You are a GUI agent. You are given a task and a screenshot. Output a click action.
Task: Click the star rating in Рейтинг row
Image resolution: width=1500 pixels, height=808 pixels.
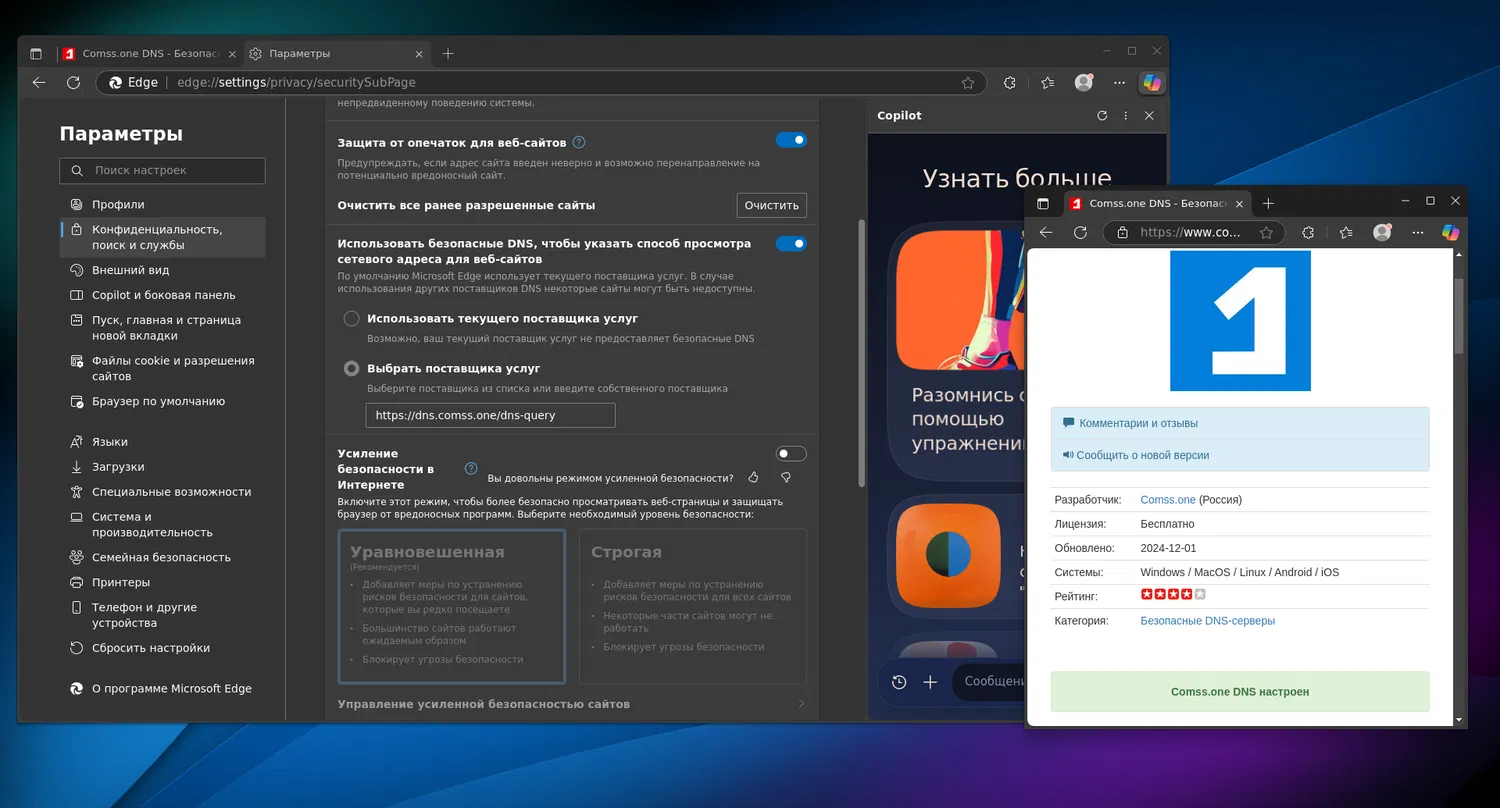pyautogui.click(x=1173, y=595)
